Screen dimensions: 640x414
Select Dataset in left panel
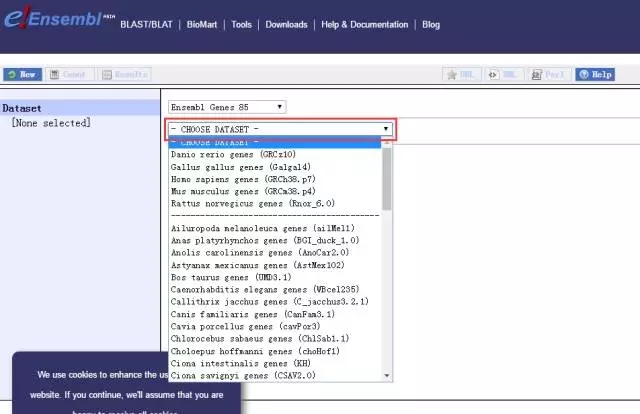coord(80,108)
